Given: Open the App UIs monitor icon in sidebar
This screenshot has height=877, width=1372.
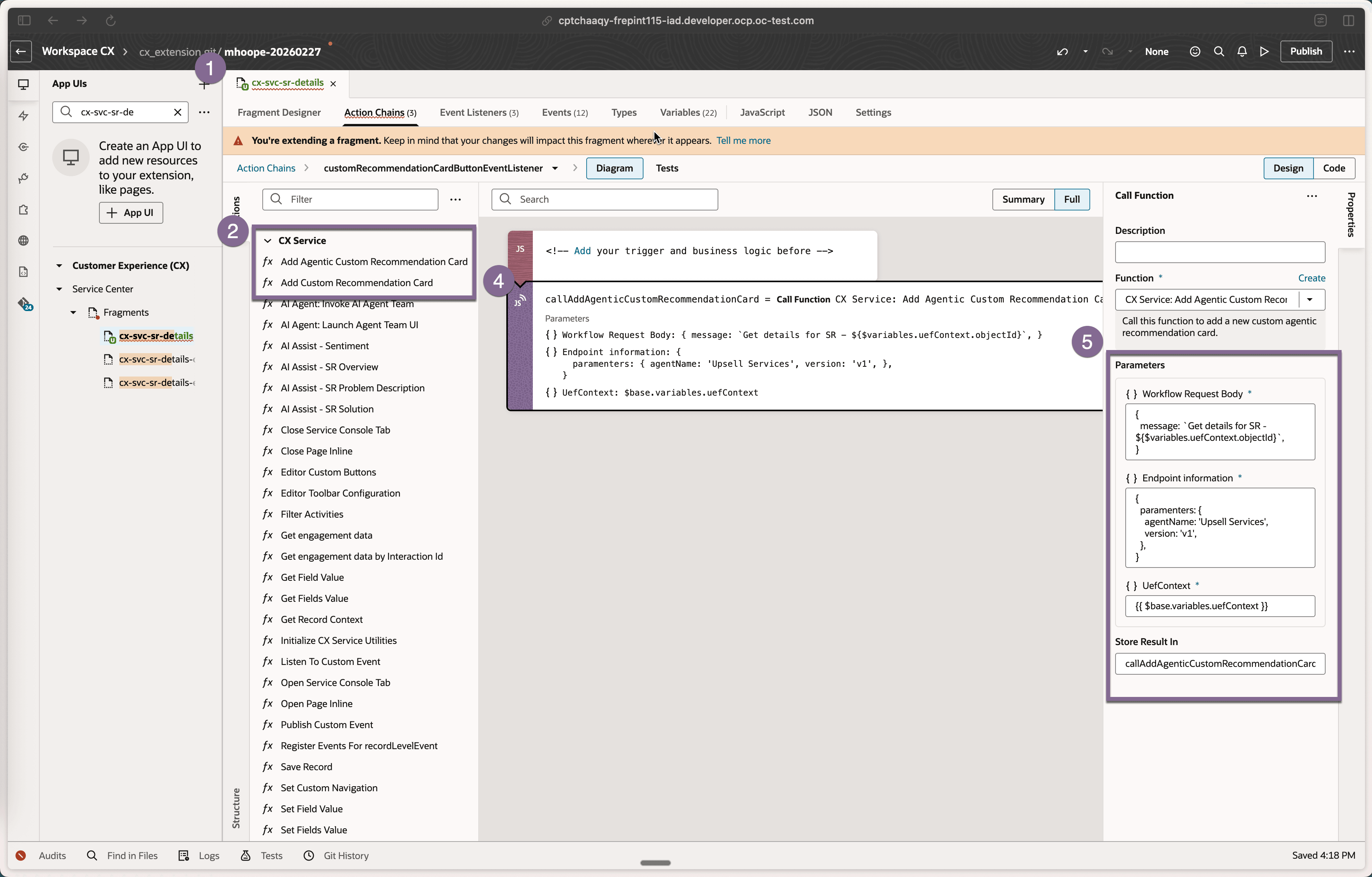Looking at the screenshot, I should click(x=23, y=84).
